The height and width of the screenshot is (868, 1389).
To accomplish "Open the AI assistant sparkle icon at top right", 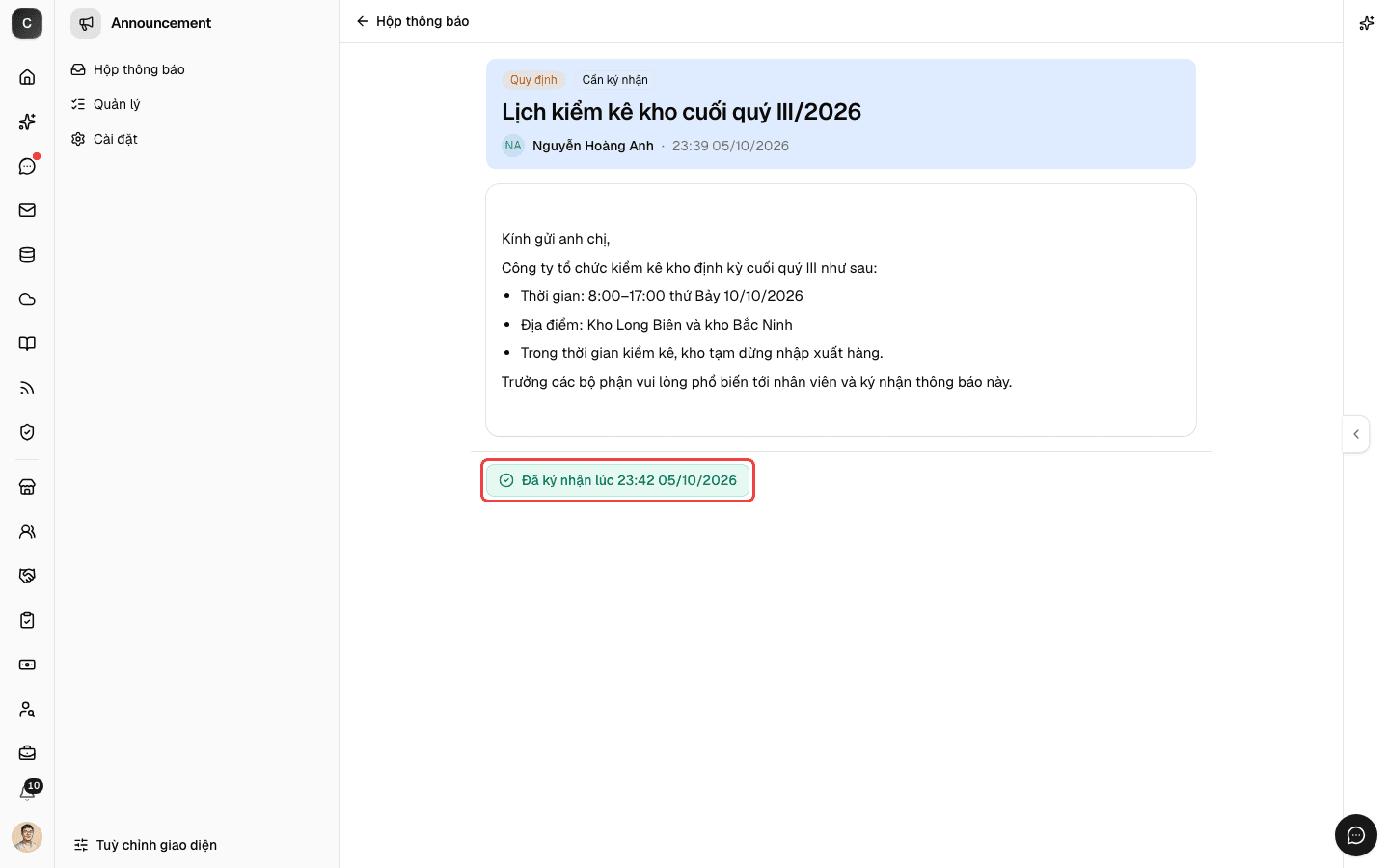I will pyautogui.click(x=1366, y=23).
